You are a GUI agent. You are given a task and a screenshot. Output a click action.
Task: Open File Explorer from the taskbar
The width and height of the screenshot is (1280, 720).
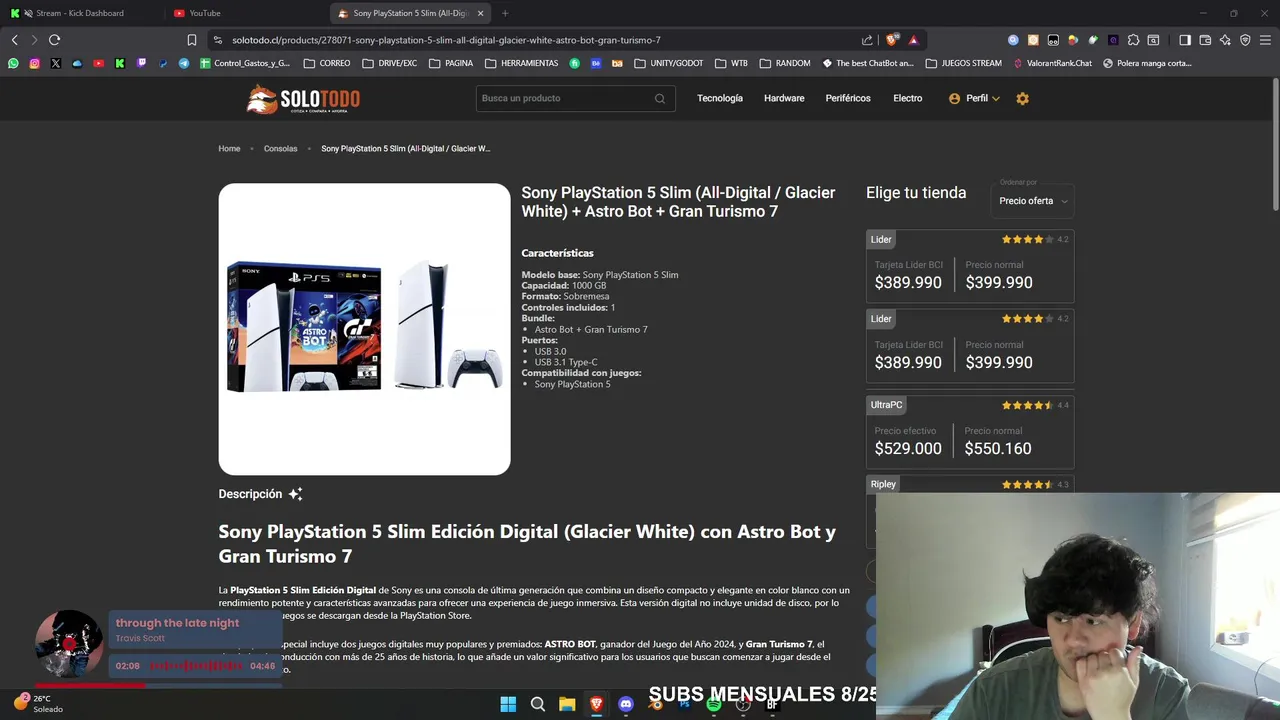567,704
